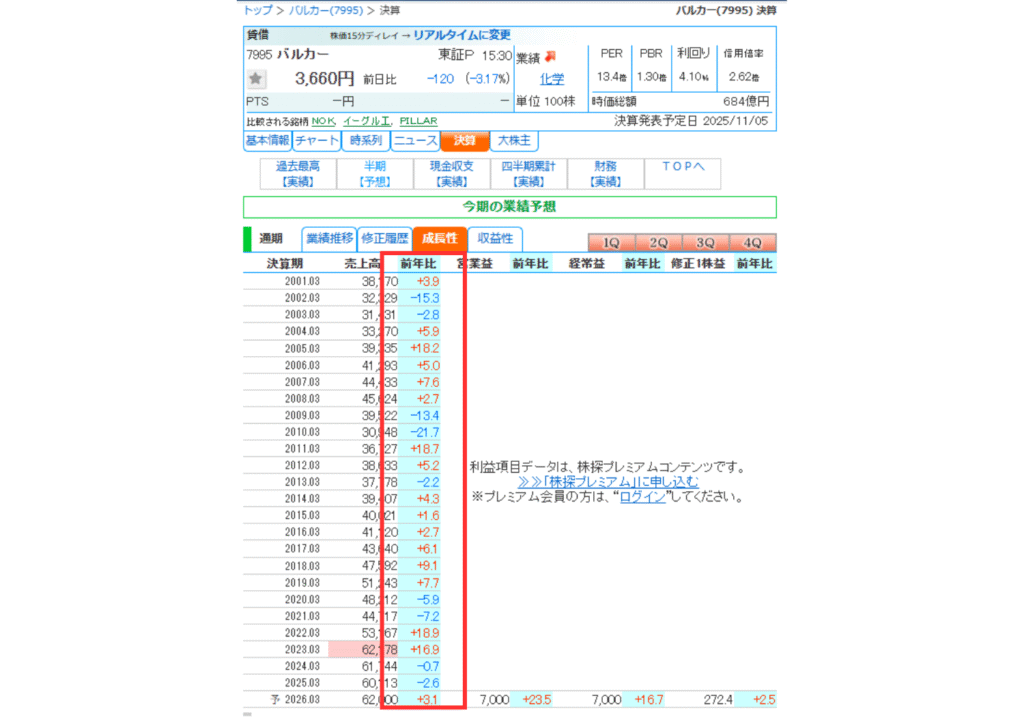1024x717 pixels.
Task: Open the ニュース tab
Action: coord(415,141)
